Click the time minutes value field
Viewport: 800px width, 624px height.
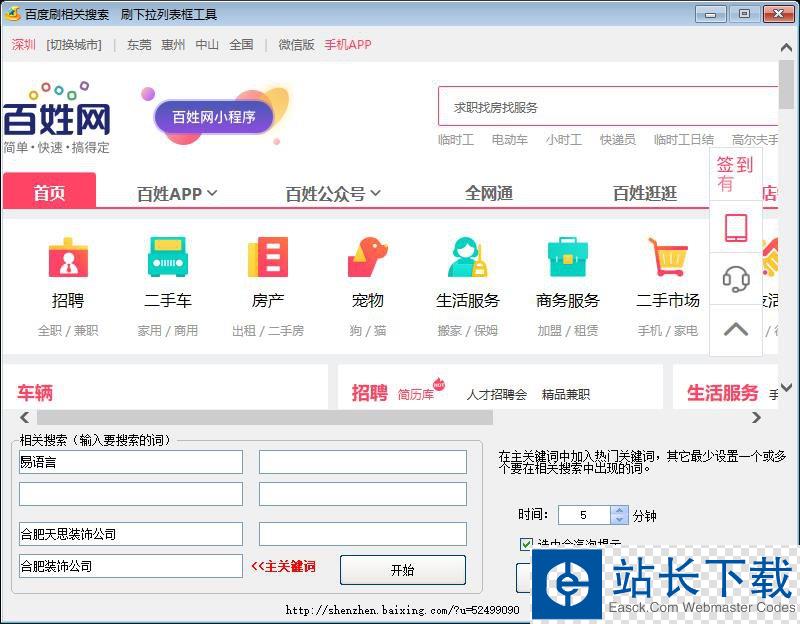[x=584, y=515]
